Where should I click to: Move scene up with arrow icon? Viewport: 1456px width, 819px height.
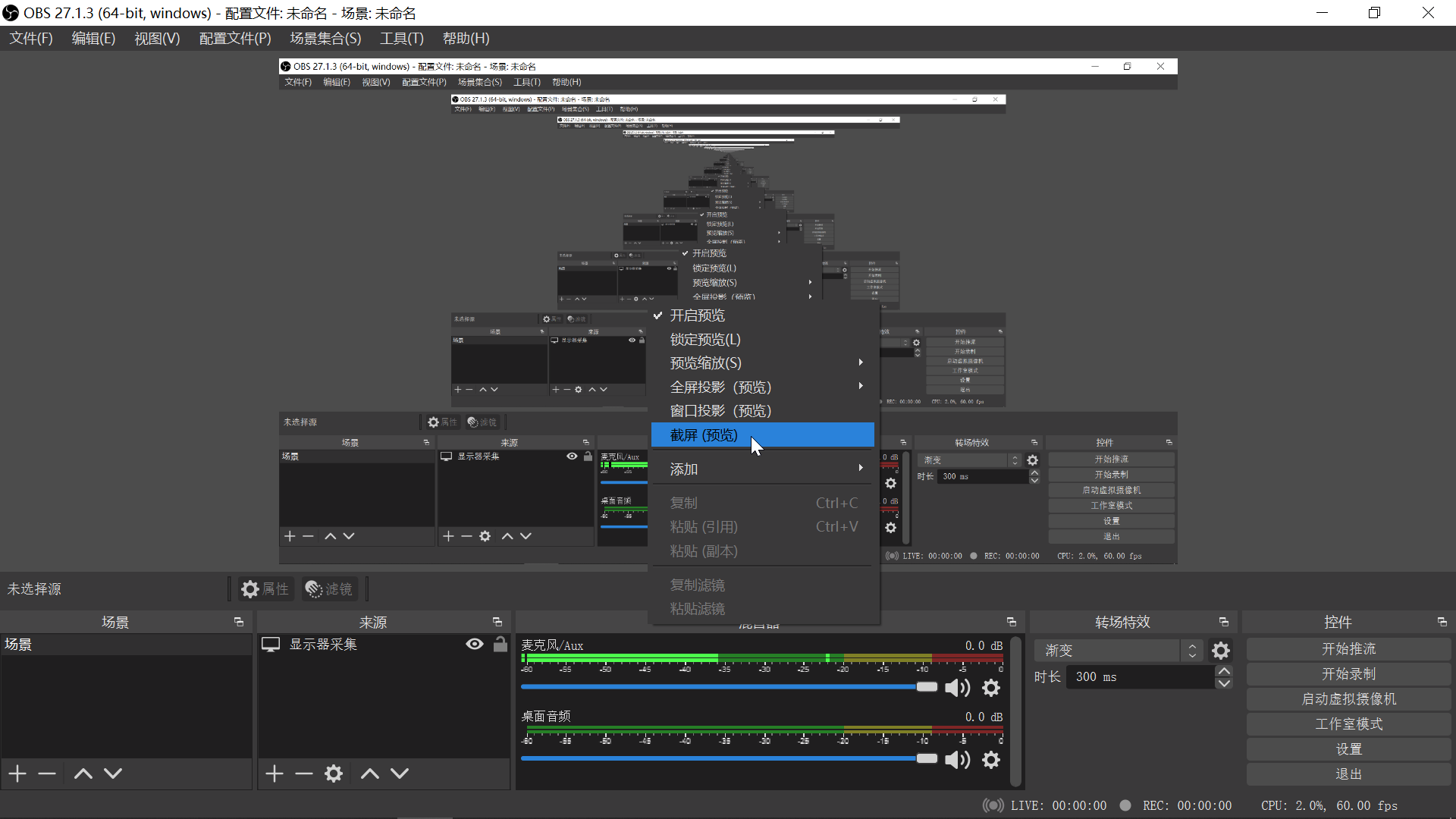pyautogui.click(x=83, y=773)
